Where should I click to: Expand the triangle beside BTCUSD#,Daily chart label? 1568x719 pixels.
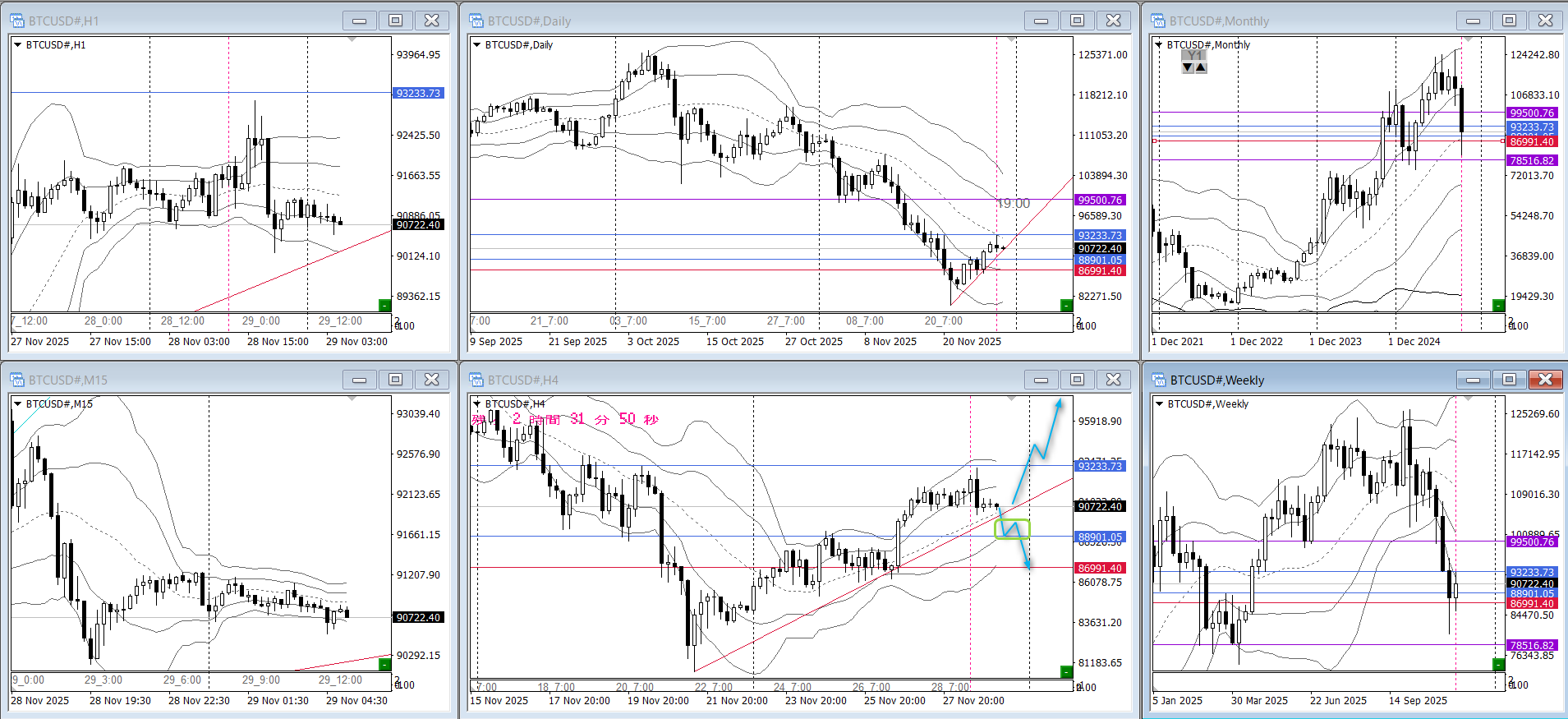pos(476,45)
